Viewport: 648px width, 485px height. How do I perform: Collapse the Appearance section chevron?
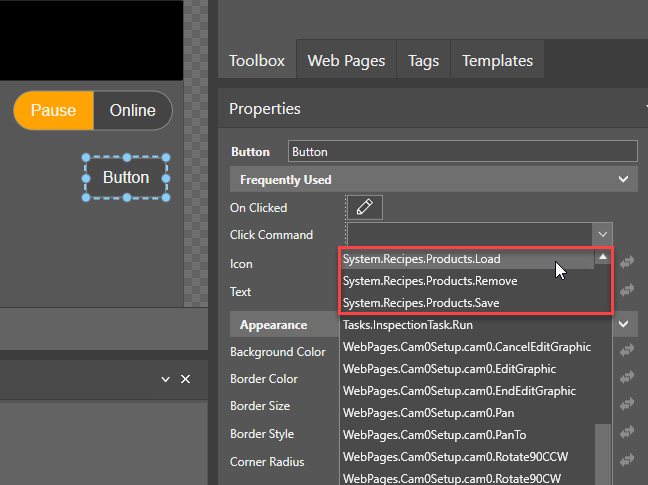click(624, 325)
